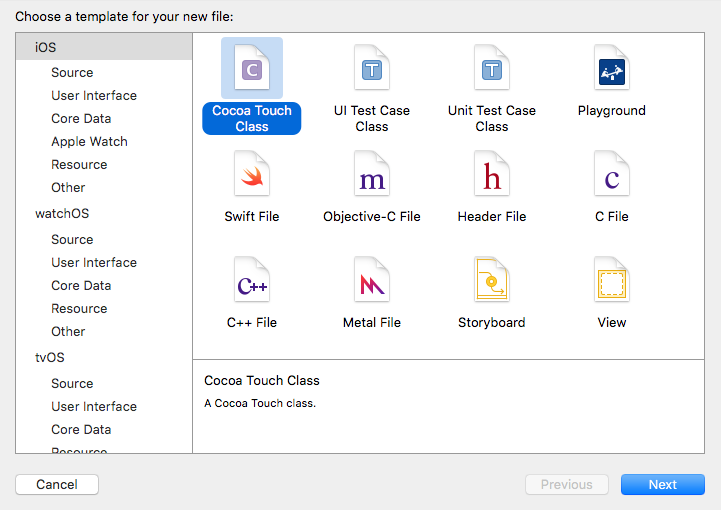Select the Metal File template
Image resolution: width=721 pixels, height=510 pixels.
372,282
